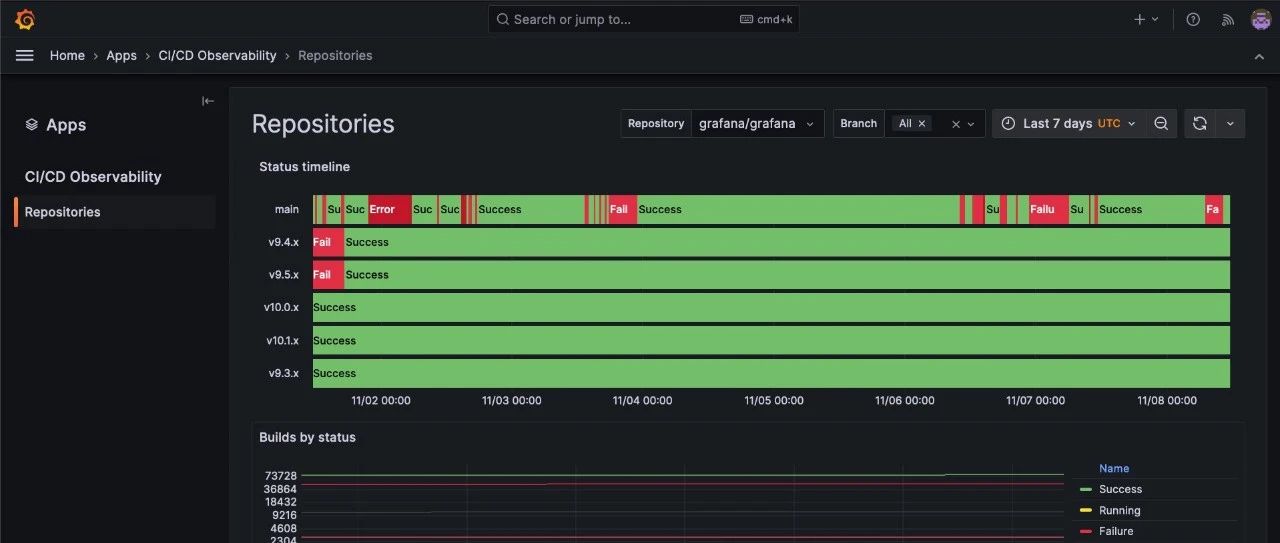Screen dimensions: 1280x543
Task: Click the Failu segment on main row
Action: coord(1048,210)
